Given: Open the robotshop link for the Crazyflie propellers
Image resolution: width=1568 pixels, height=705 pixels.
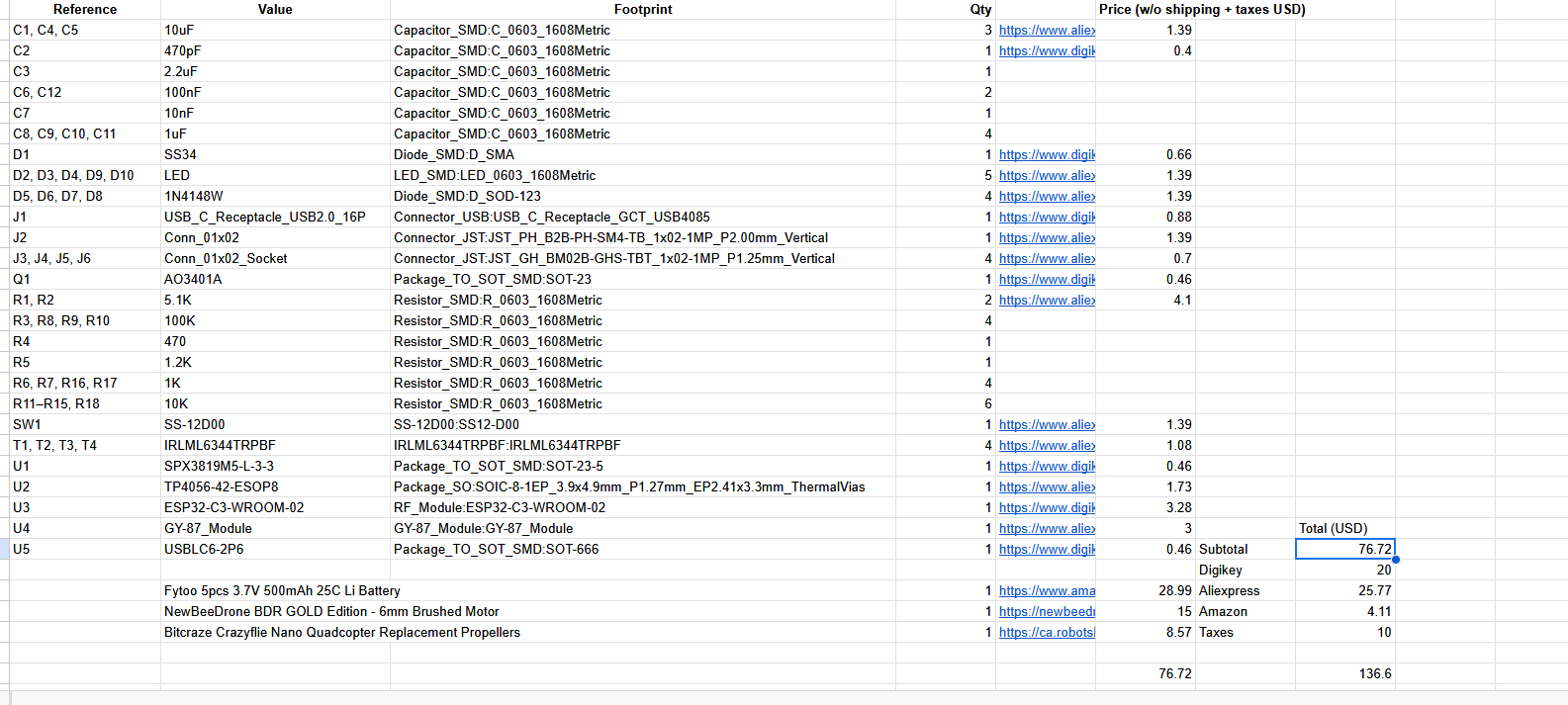Looking at the screenshot, I should click(1046, 633).
